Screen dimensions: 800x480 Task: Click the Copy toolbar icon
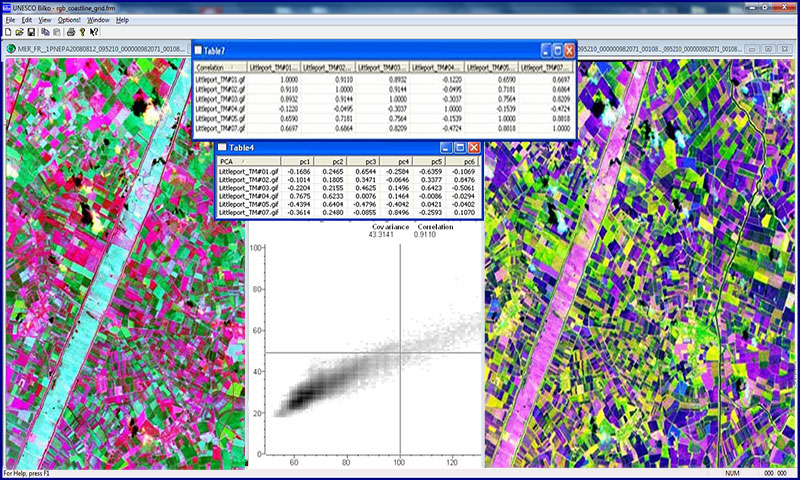point(45,32)
